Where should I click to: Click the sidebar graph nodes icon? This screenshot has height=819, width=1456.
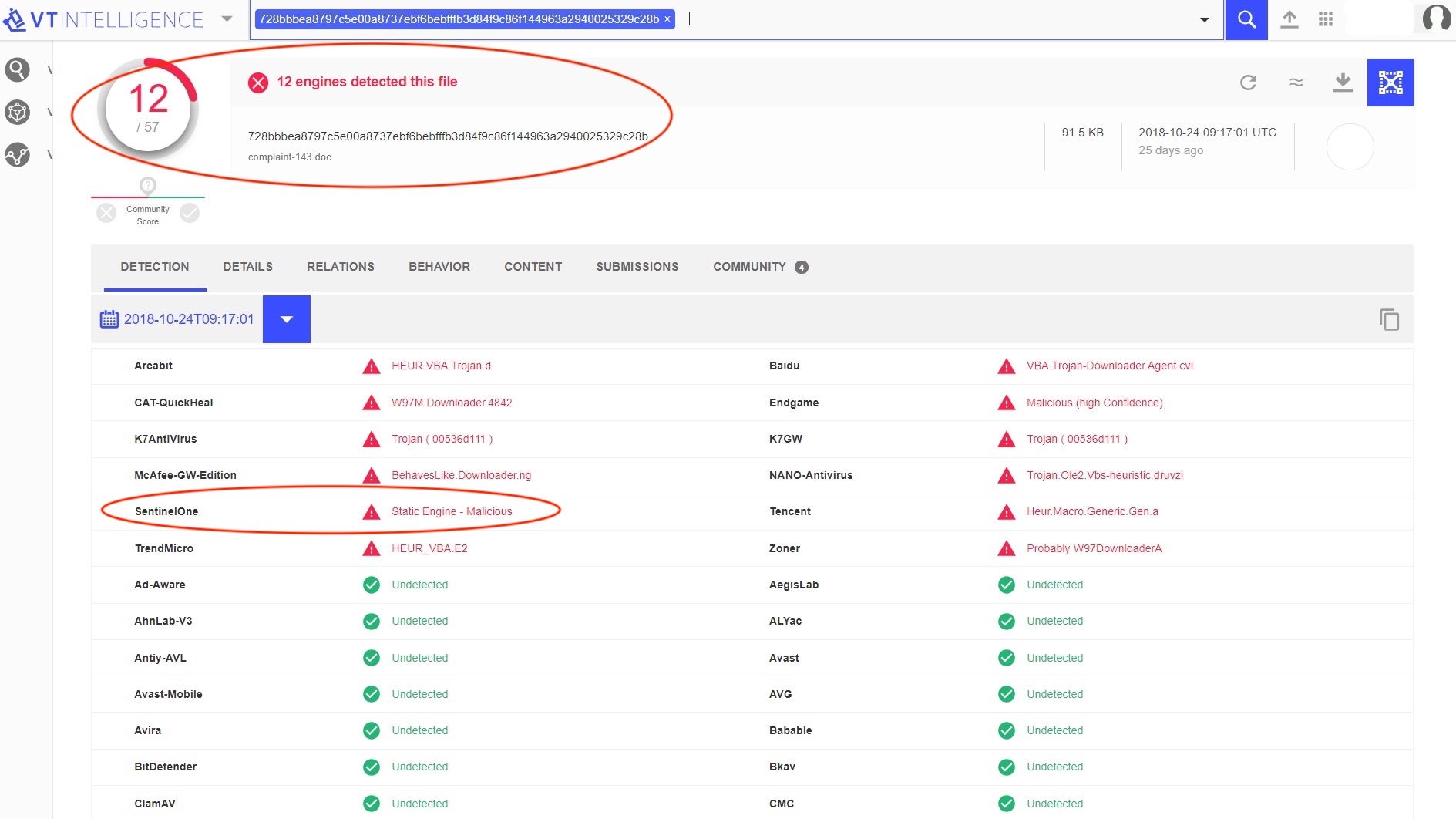(x=17, y=155)
